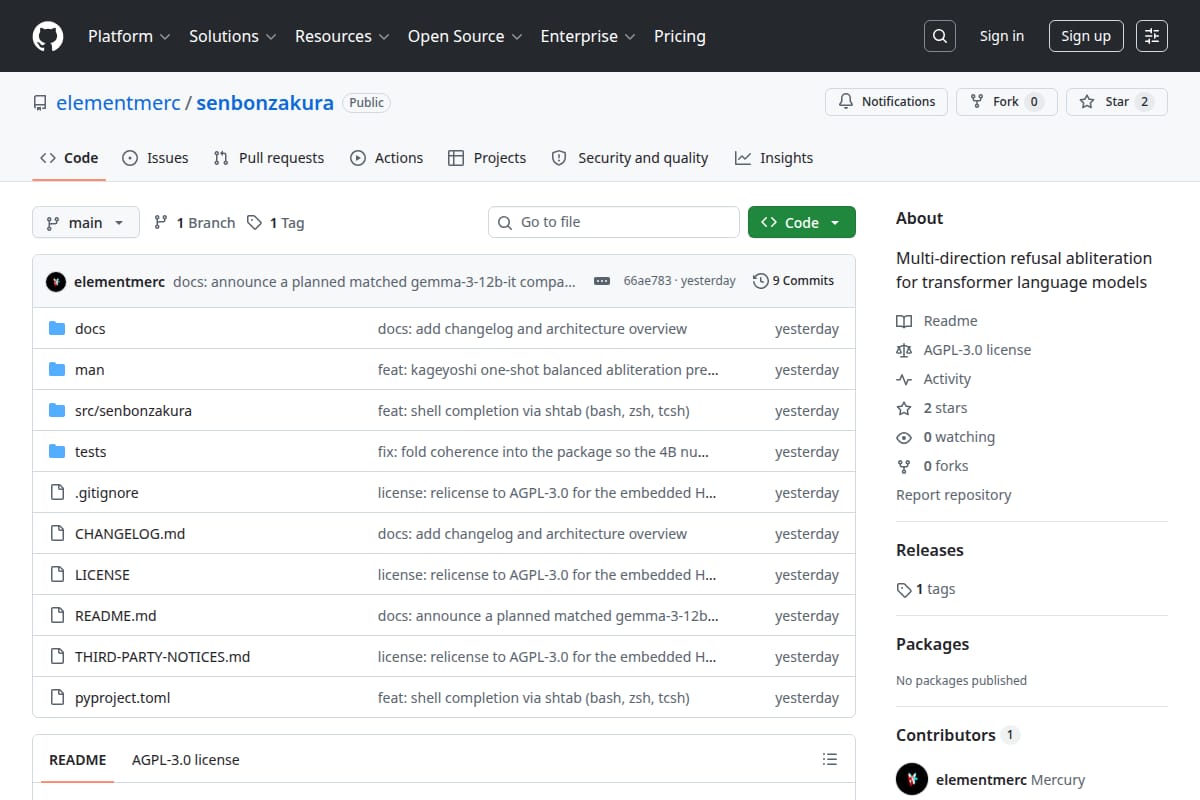Switch to the Insights tab
Image resolution: width=1200 pixels, height=800 pixels.
774,158
